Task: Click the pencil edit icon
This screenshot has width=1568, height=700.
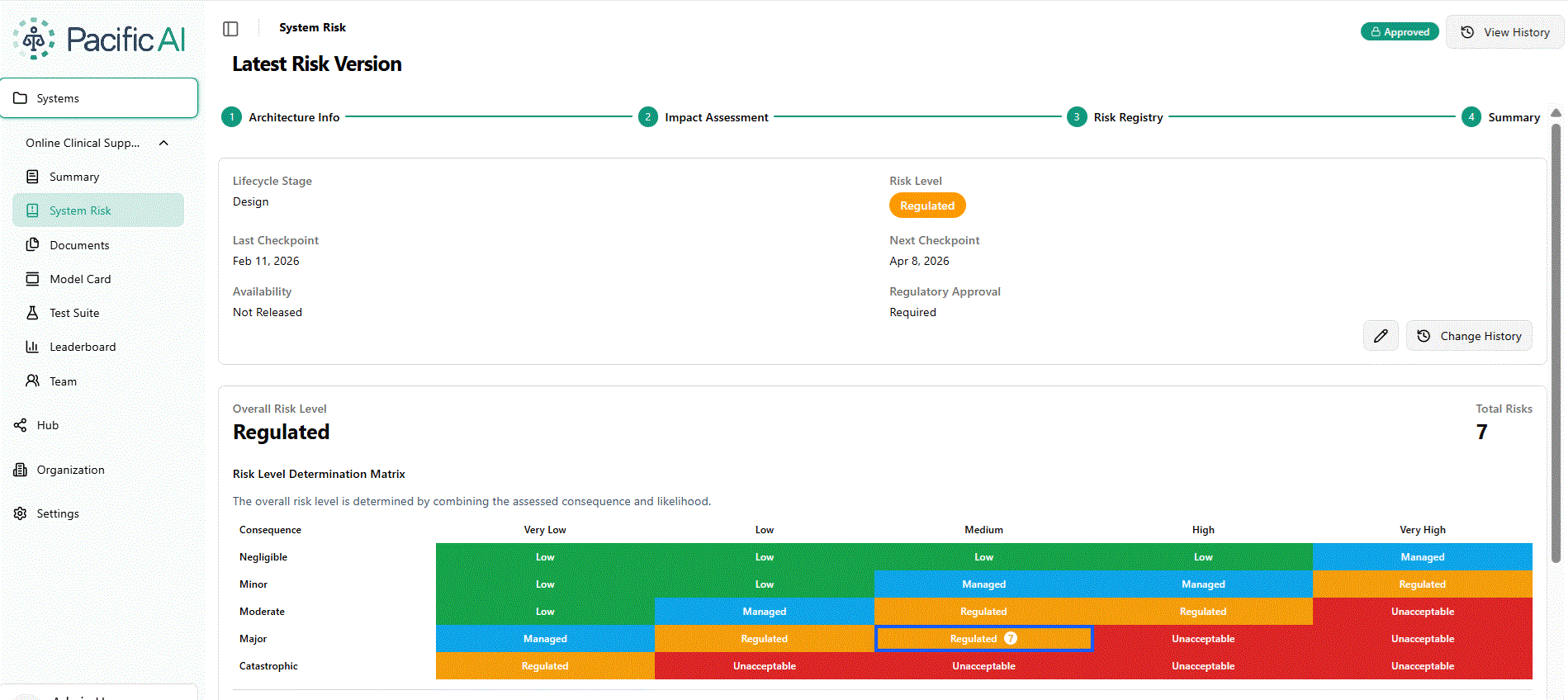Action: (1381, 336)
